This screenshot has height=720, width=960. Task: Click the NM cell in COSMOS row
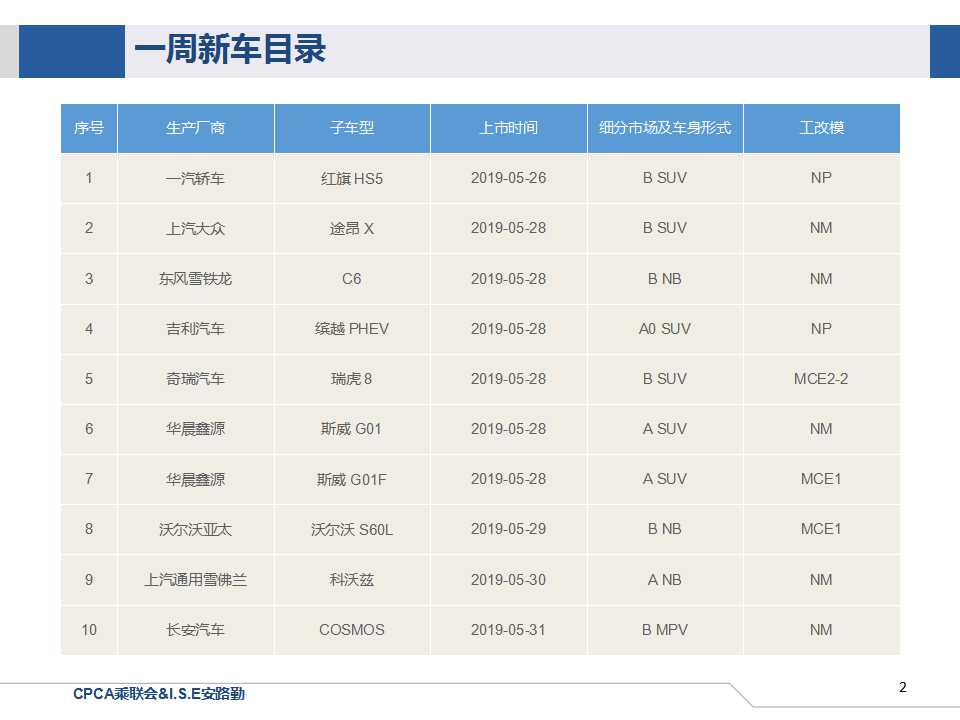point(822,630)
